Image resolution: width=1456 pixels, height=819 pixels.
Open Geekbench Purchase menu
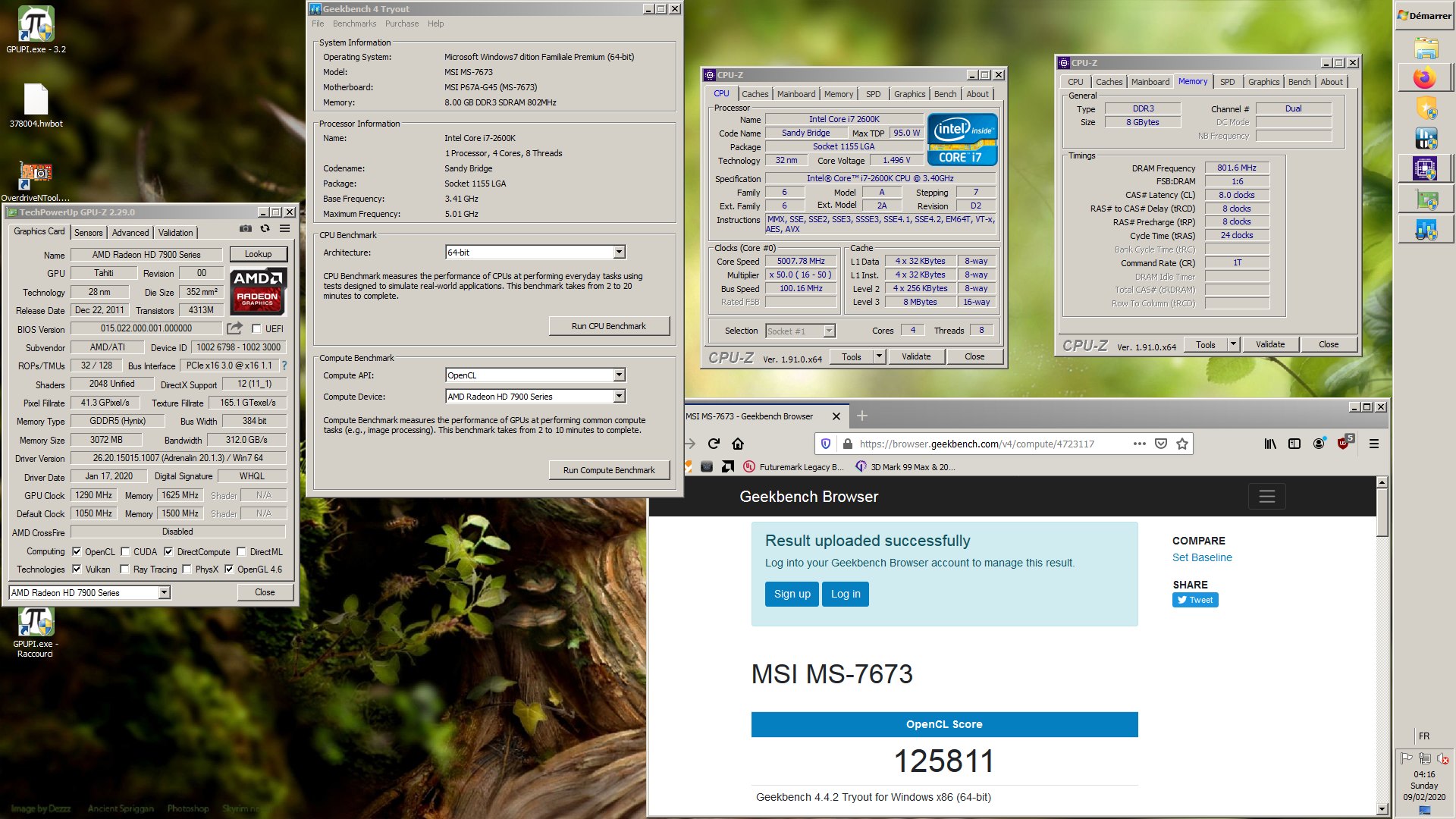402,24
